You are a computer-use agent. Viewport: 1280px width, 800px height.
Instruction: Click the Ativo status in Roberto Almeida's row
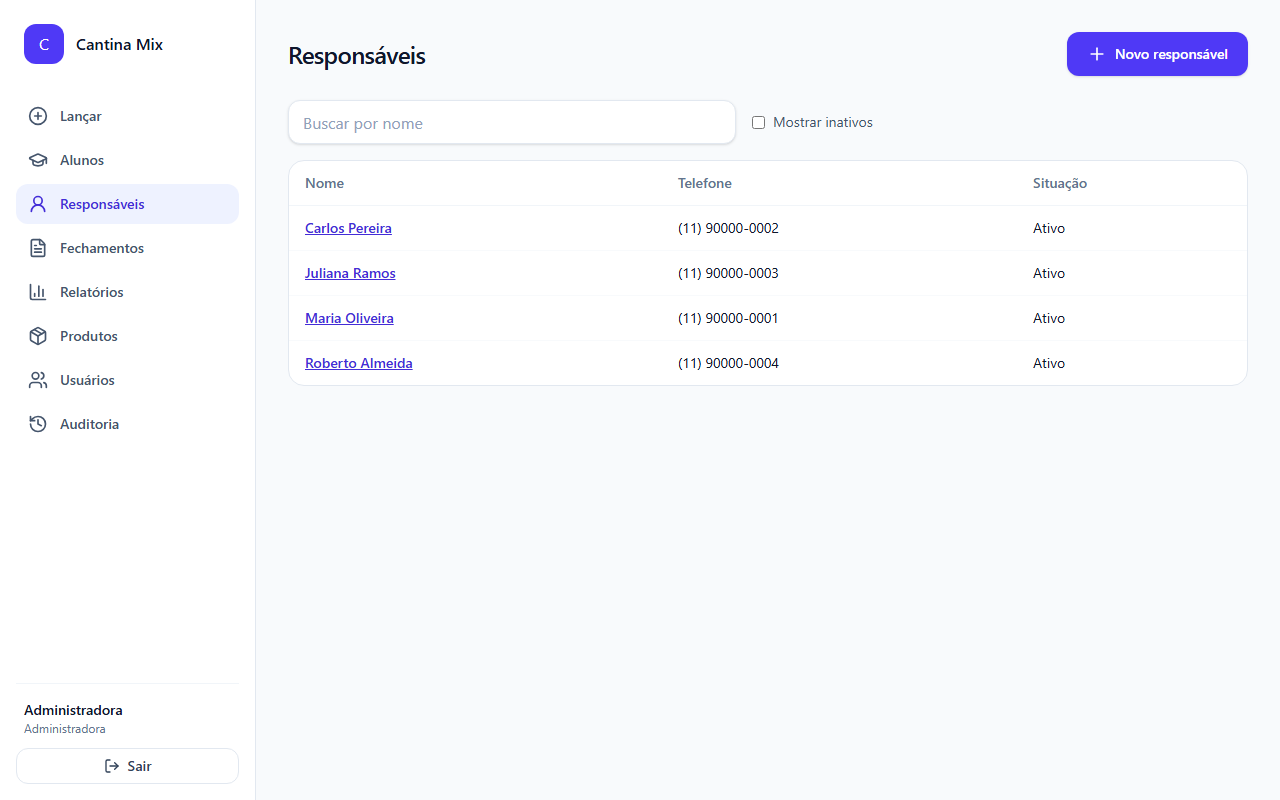(1049, 363)
